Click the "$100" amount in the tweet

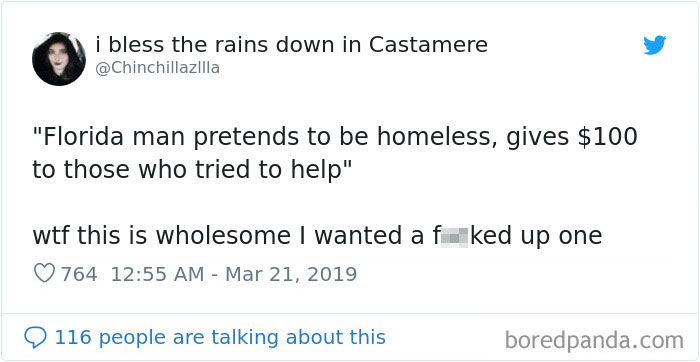tap(608, 137)
